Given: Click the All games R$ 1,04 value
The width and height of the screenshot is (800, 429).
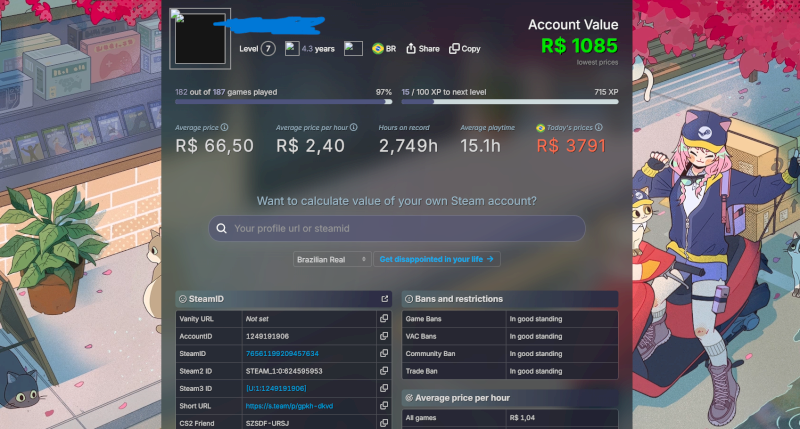Looking at the screenshot, I should pos(522,418).
